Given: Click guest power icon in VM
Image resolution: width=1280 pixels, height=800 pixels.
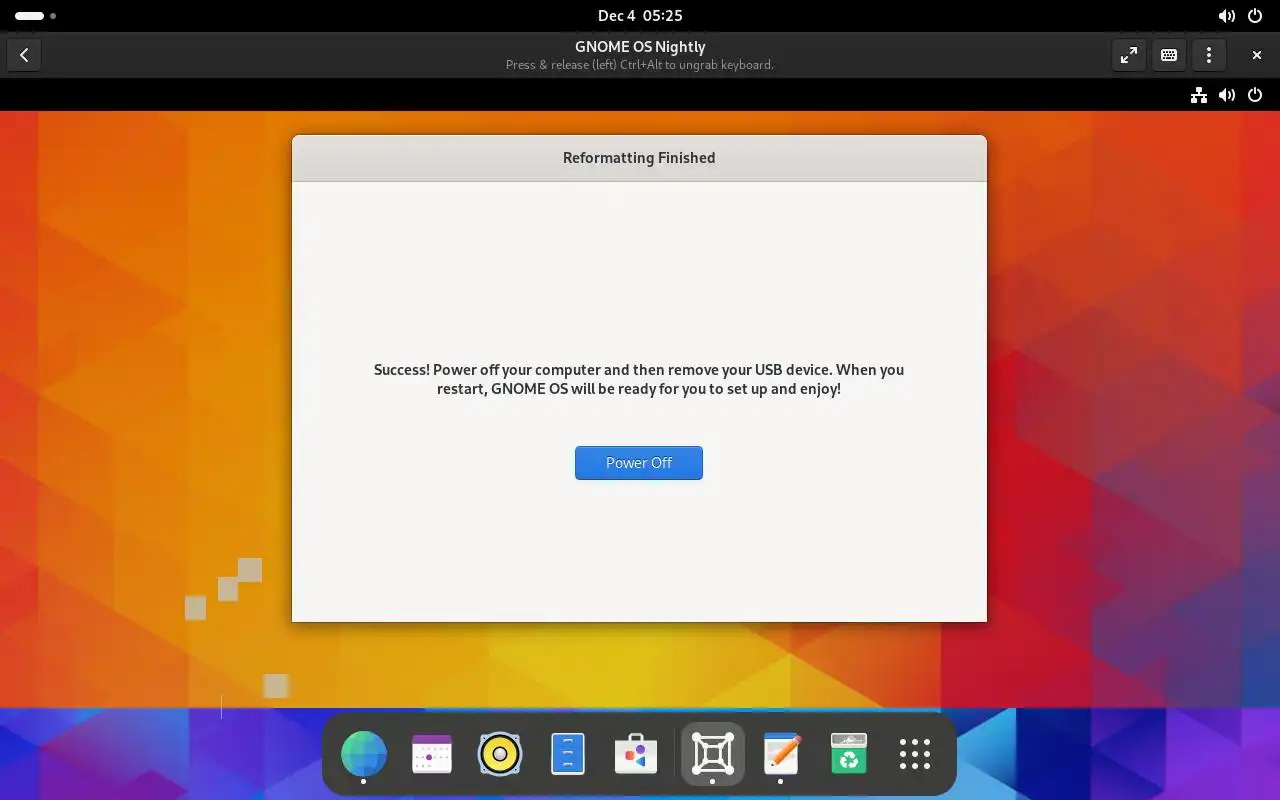Looking at the screenshot, I should [x=1255, y=95].
